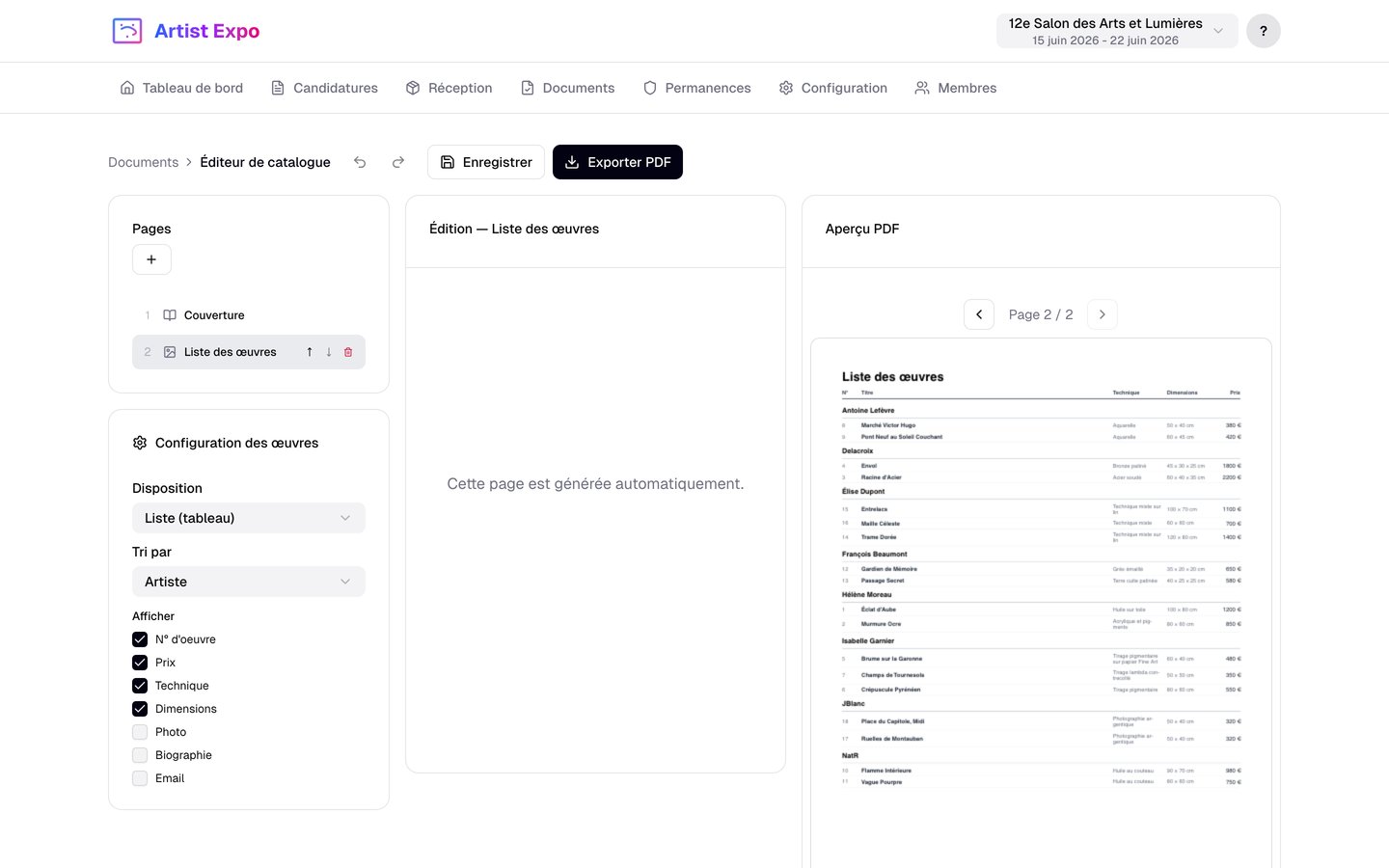Click the Enregistrer button
Screen dimensions: 1389x868
486,162
